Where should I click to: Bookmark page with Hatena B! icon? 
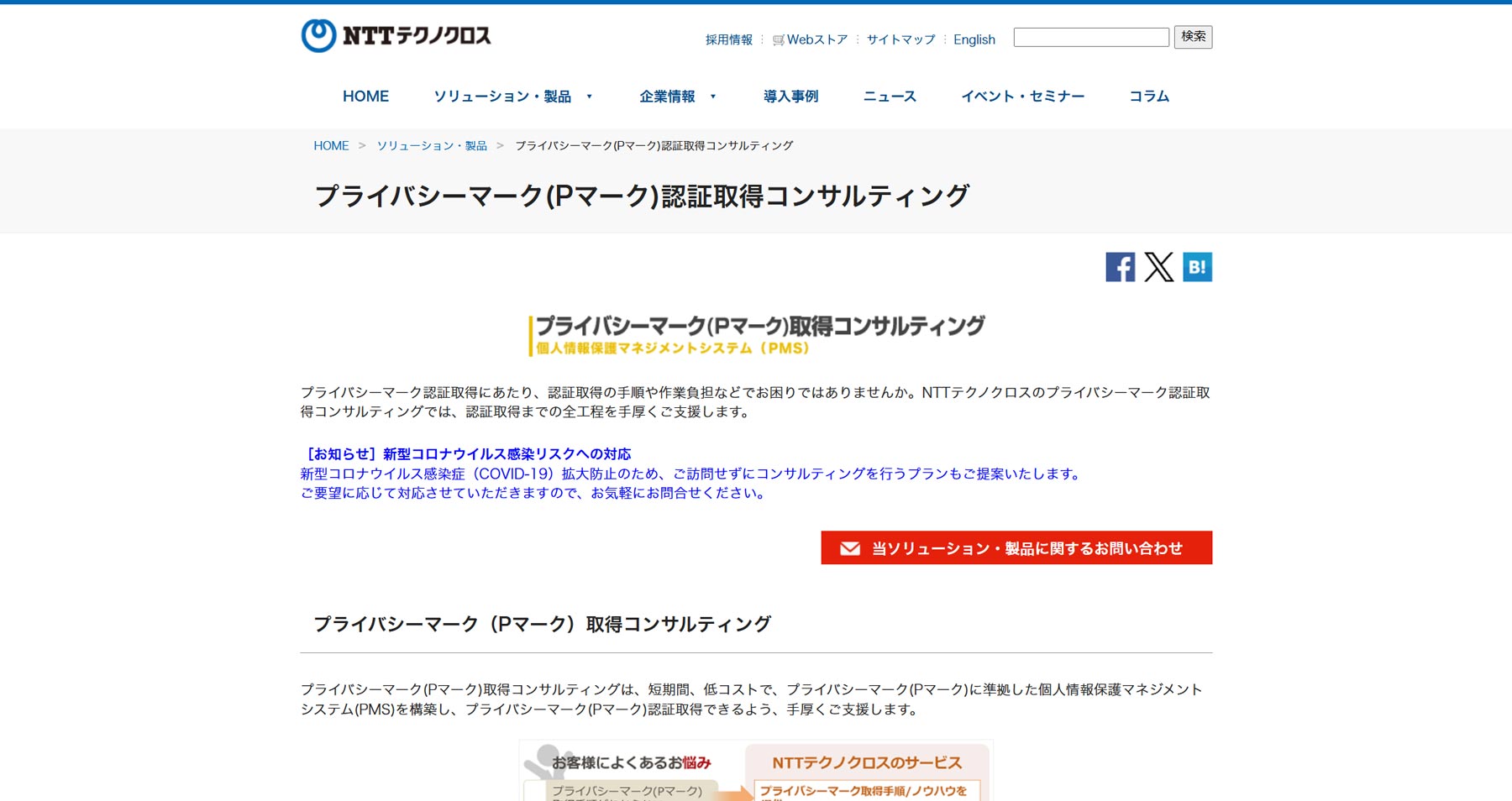[1197, 267]
